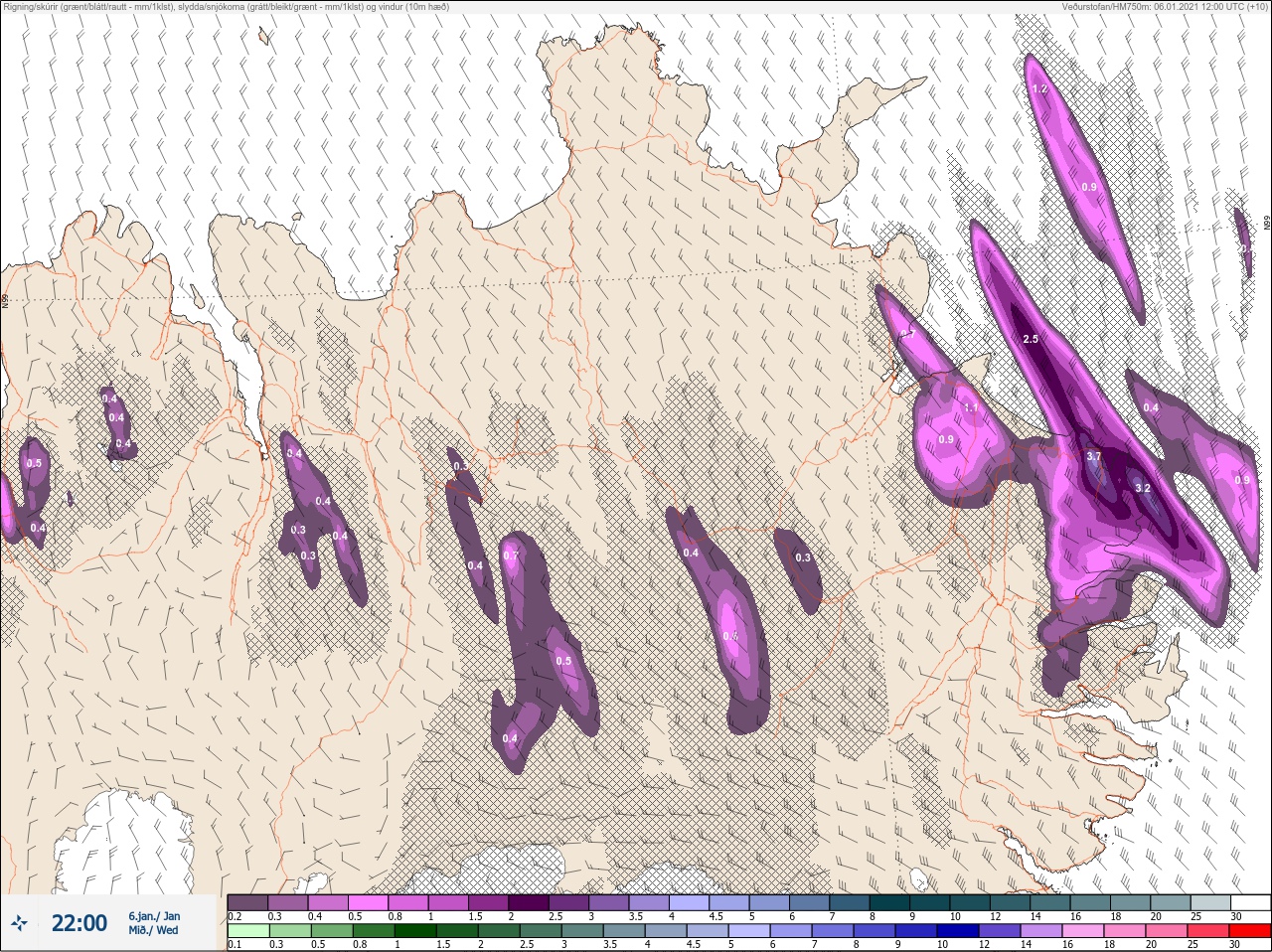Image resolution: width=1272 pixels, height=952 pixels.
Task: Pick upper legend swatch between 0.2 and 0.3
Action: coord(248,903)
